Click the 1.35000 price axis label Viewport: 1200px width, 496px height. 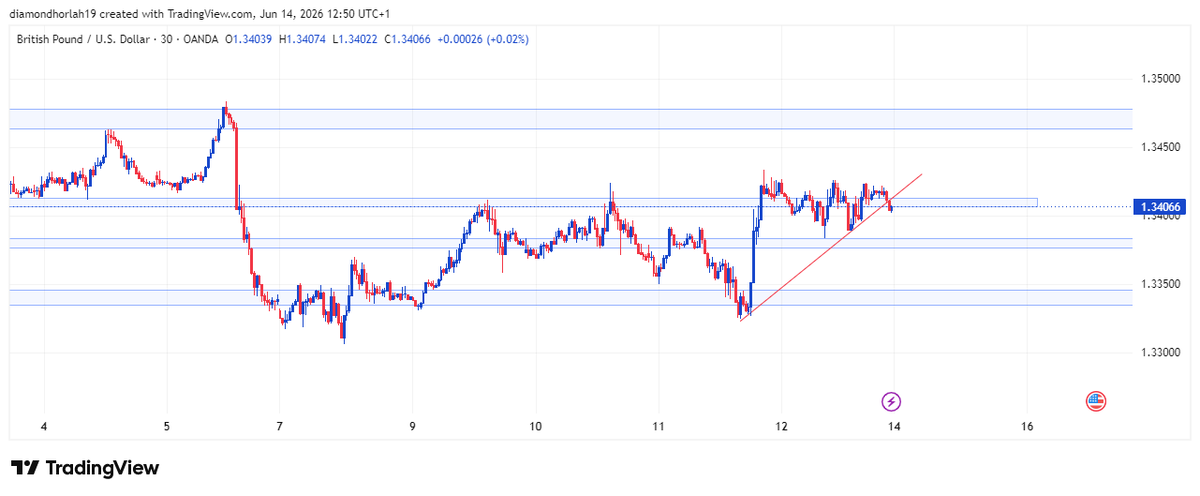tap(1160, 78)
